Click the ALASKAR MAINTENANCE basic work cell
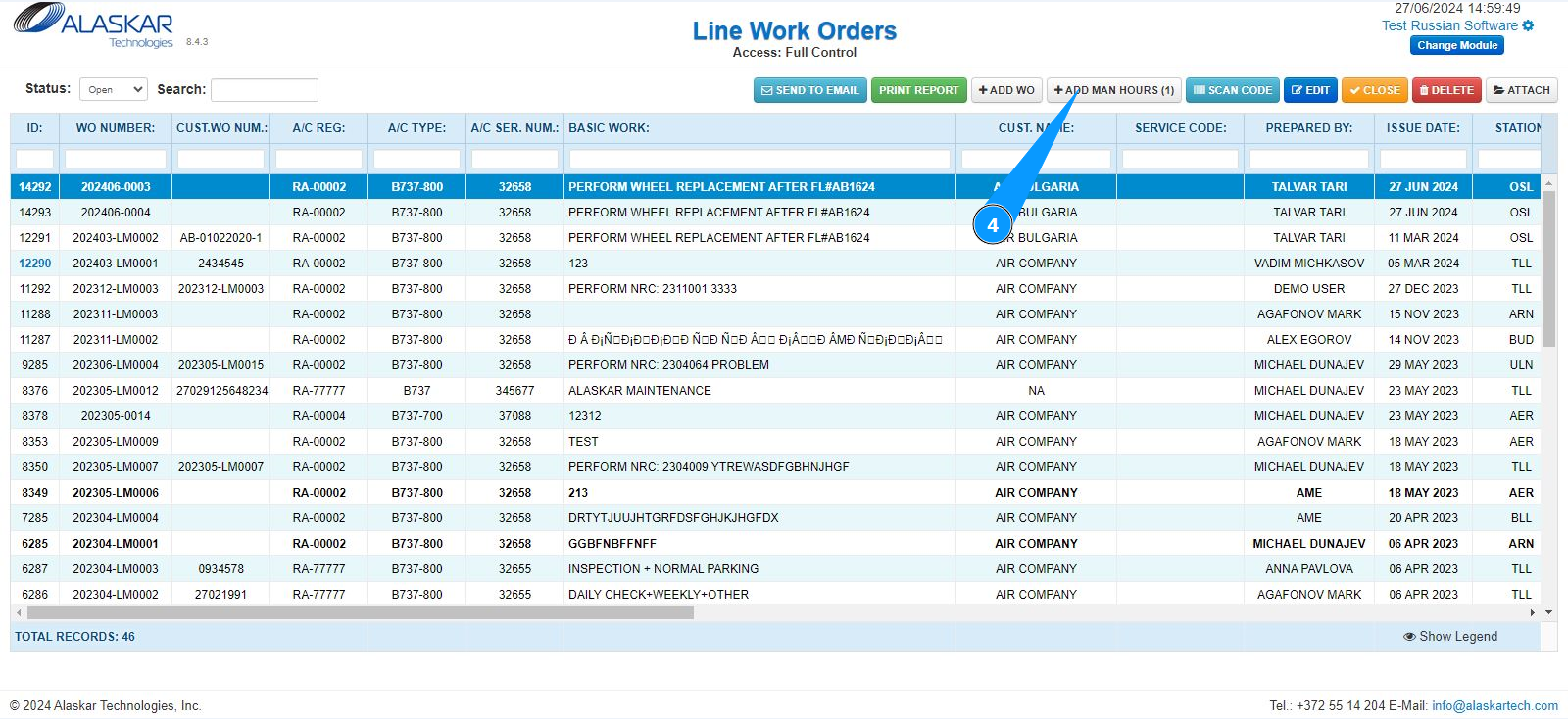The width and height of the screenshot is (1568, 719). (x=759, y=391)
